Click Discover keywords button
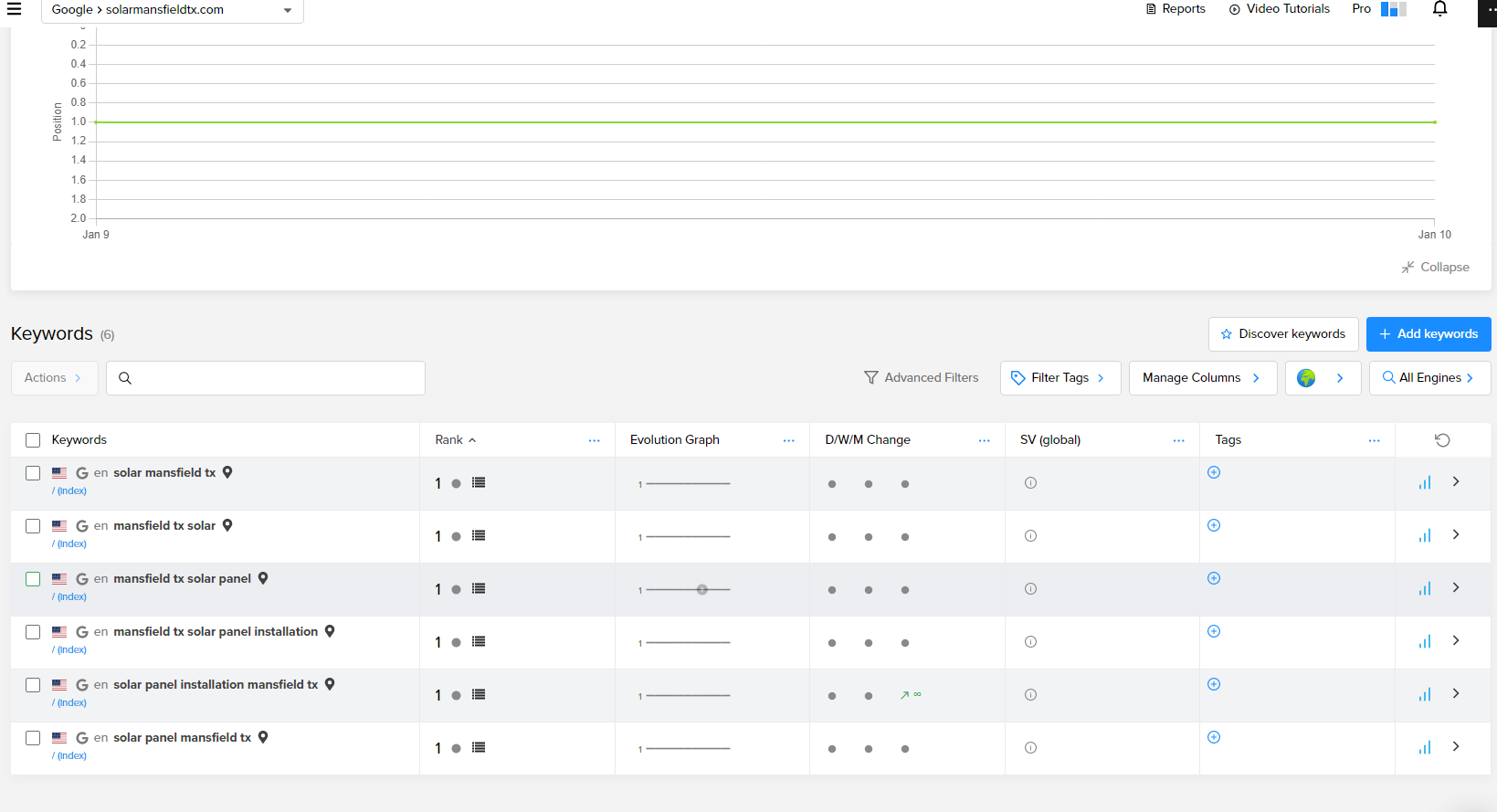This screenshot has width=1497, height=812. click(1283, 334)
